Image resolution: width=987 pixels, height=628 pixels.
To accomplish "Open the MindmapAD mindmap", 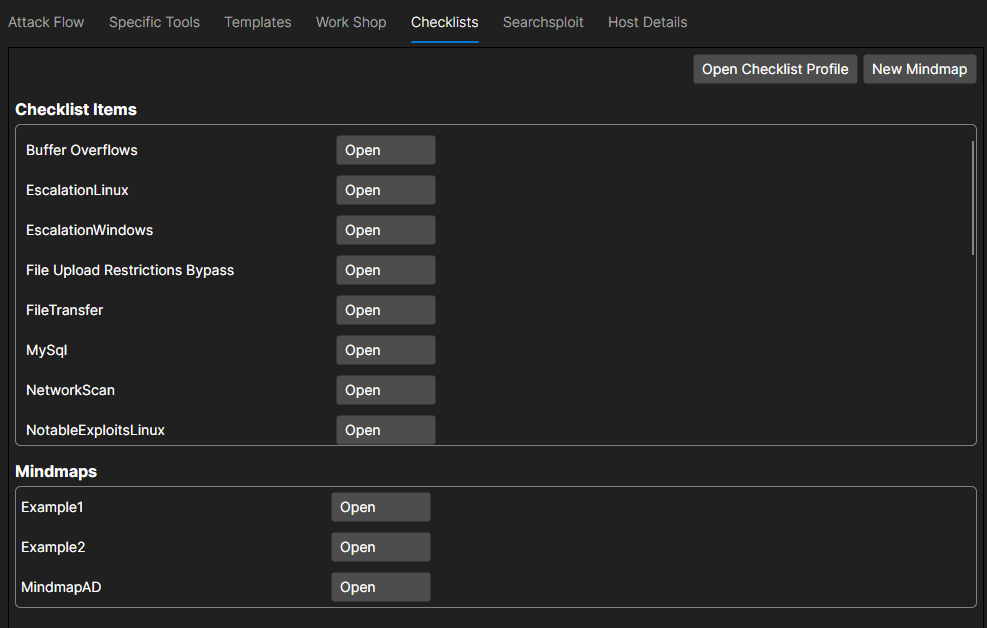I will [380, 587].
